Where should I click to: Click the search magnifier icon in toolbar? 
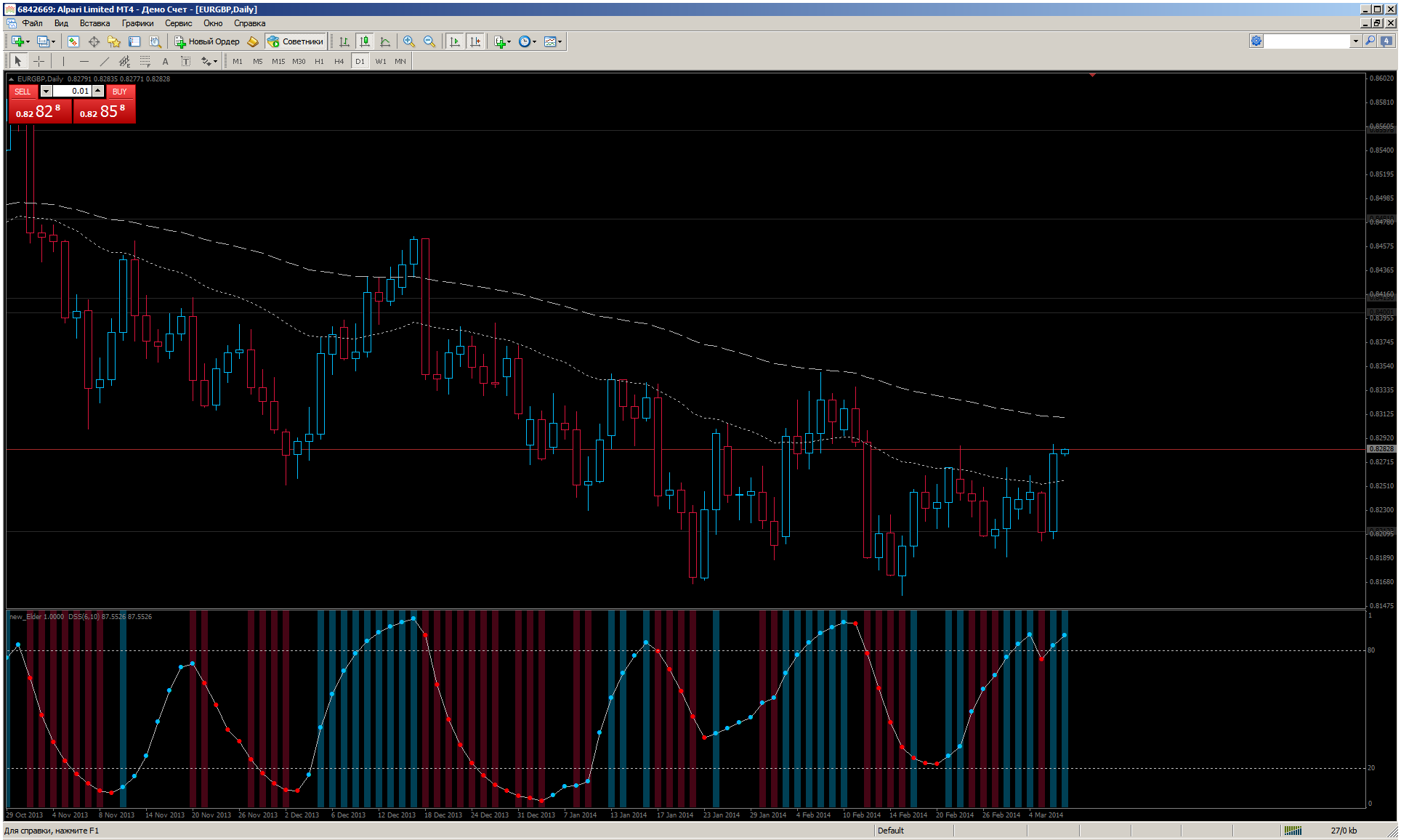(x=1370, y=41)
